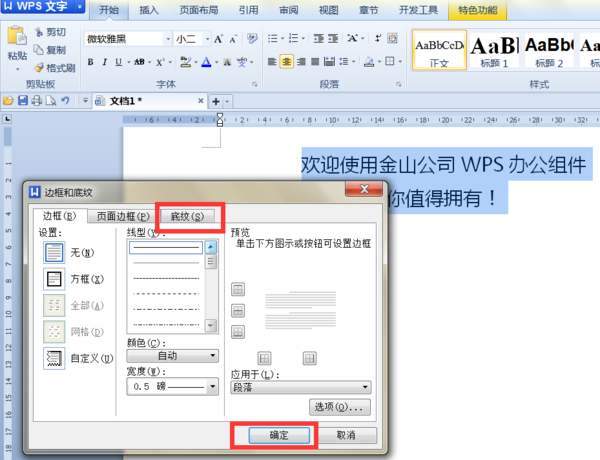Image resolution: width=600 pixels, height=460 pixels.
Task: Open the font color dropdown arrow
Action: tap(216, 62)
